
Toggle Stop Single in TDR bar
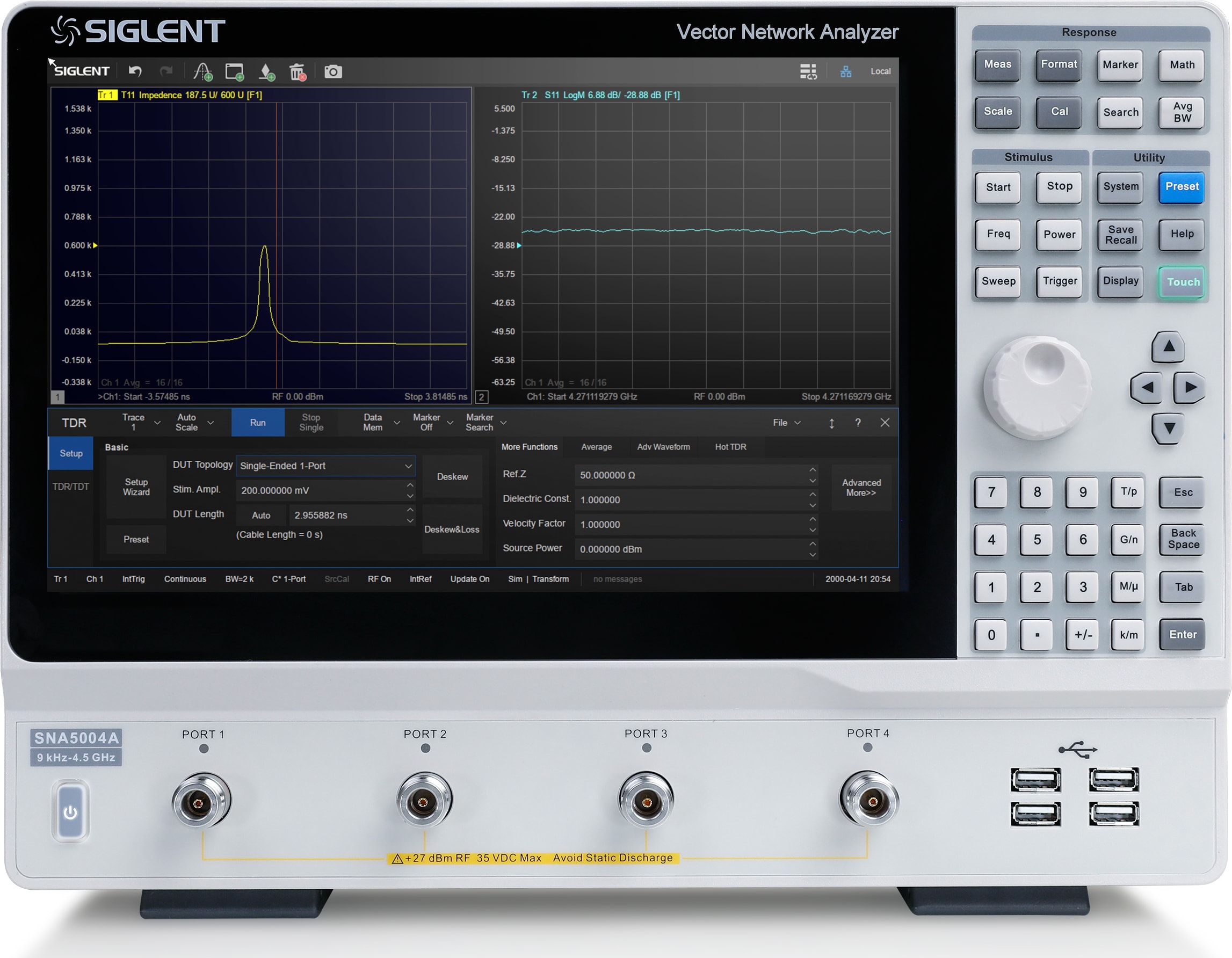click(311, 423)
